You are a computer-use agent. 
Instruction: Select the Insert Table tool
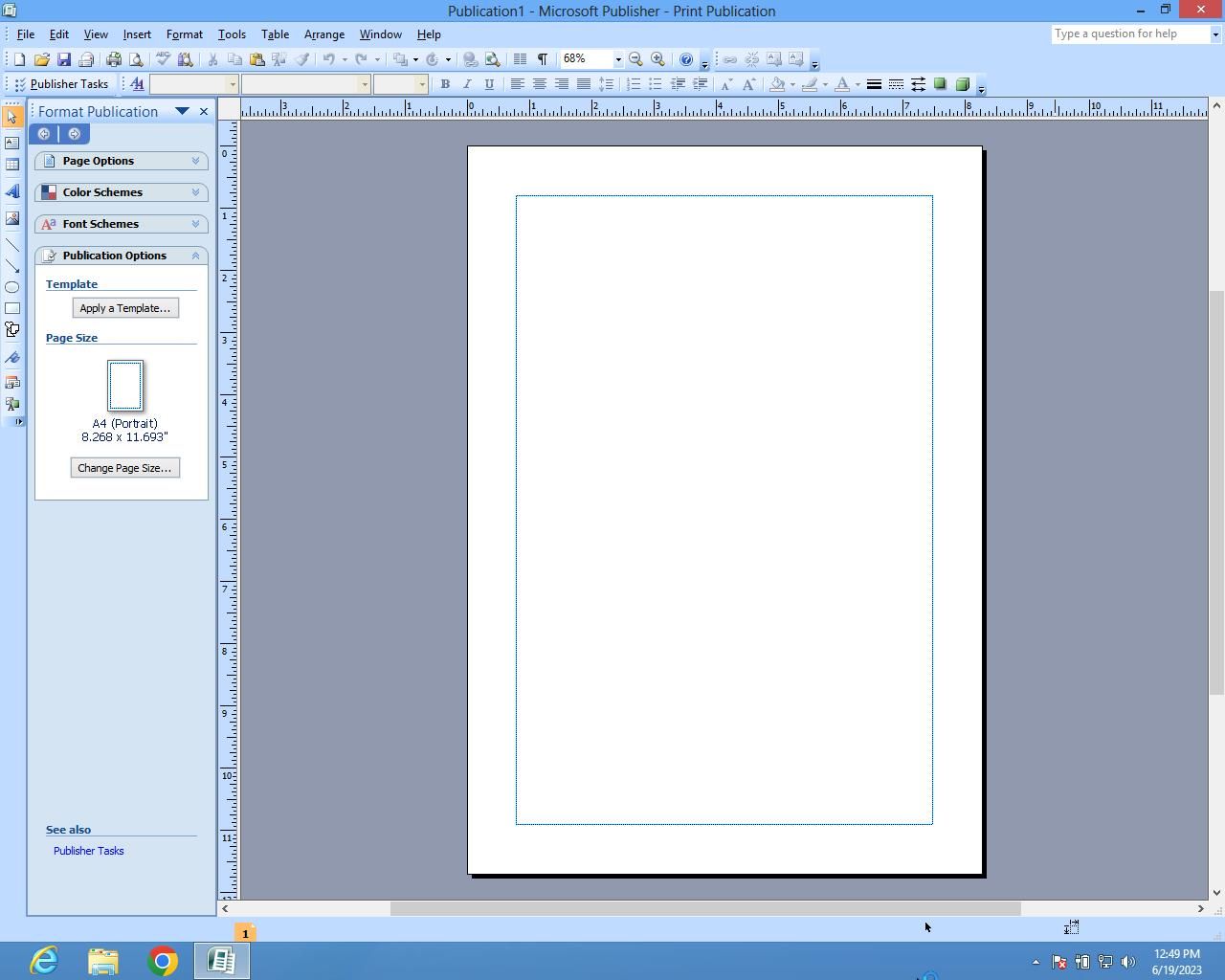[x=12, y=165]
